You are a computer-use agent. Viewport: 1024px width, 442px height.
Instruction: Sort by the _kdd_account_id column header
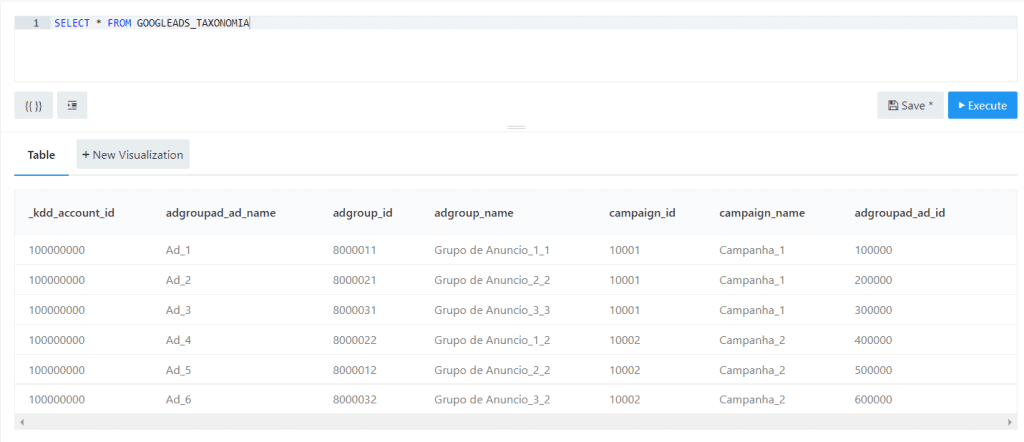72,212
